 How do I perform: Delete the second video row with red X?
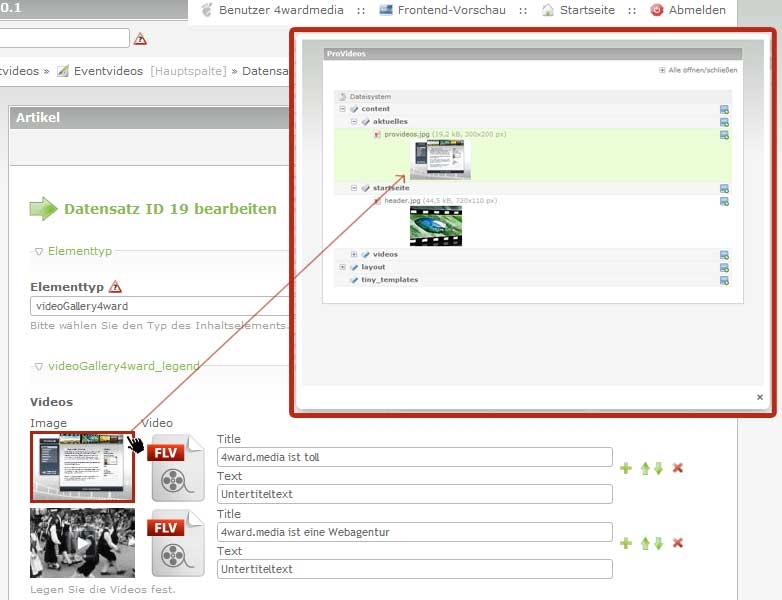point(678,543)
